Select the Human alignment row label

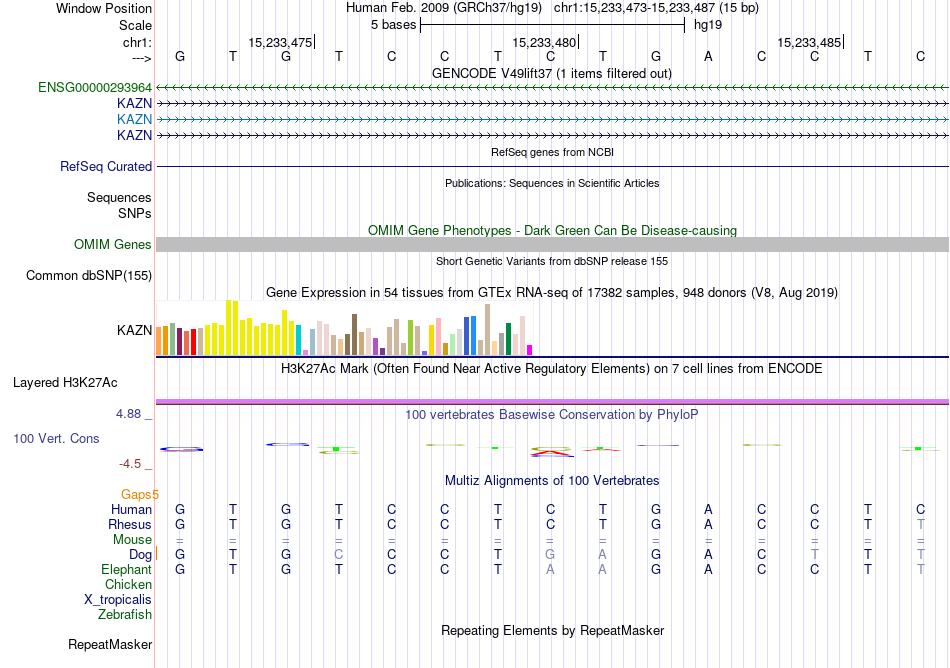[131, 510]
